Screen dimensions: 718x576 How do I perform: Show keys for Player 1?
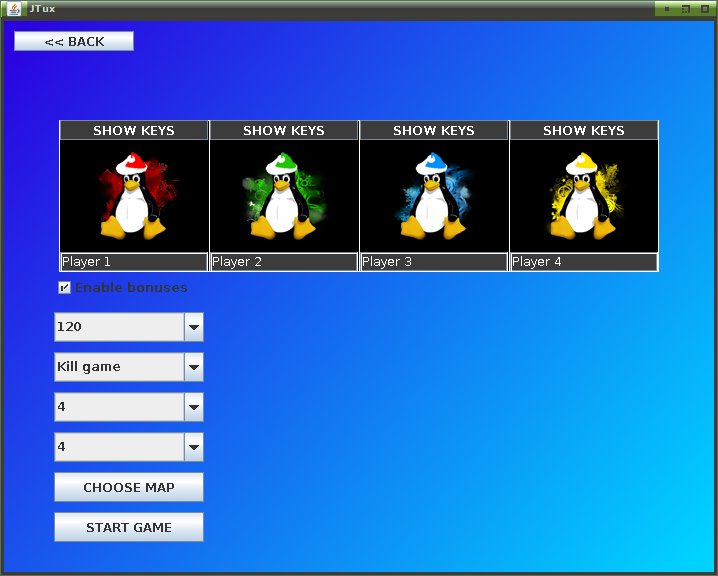[x=134, y=130]
